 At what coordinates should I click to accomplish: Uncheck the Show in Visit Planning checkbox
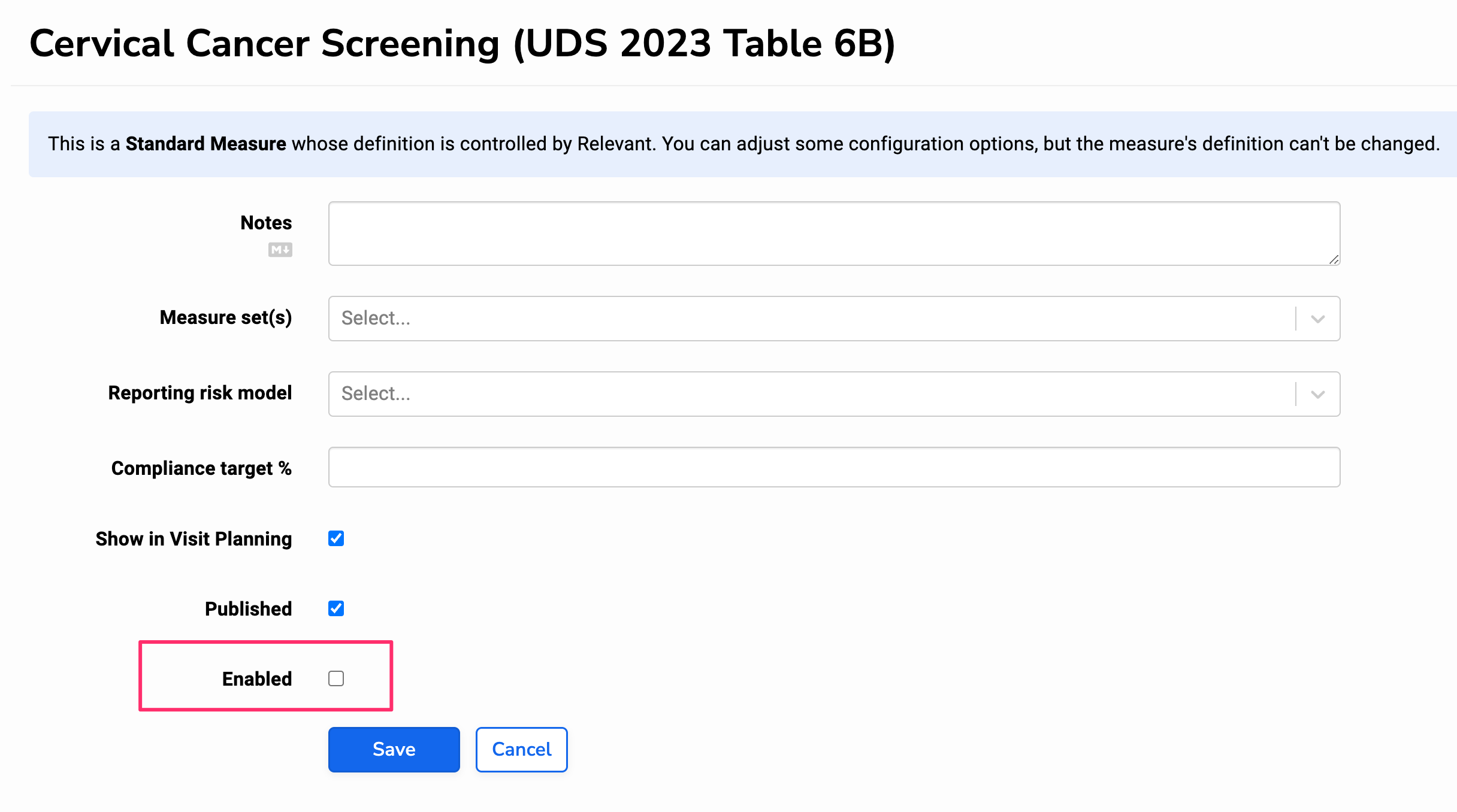coord(336,538)
